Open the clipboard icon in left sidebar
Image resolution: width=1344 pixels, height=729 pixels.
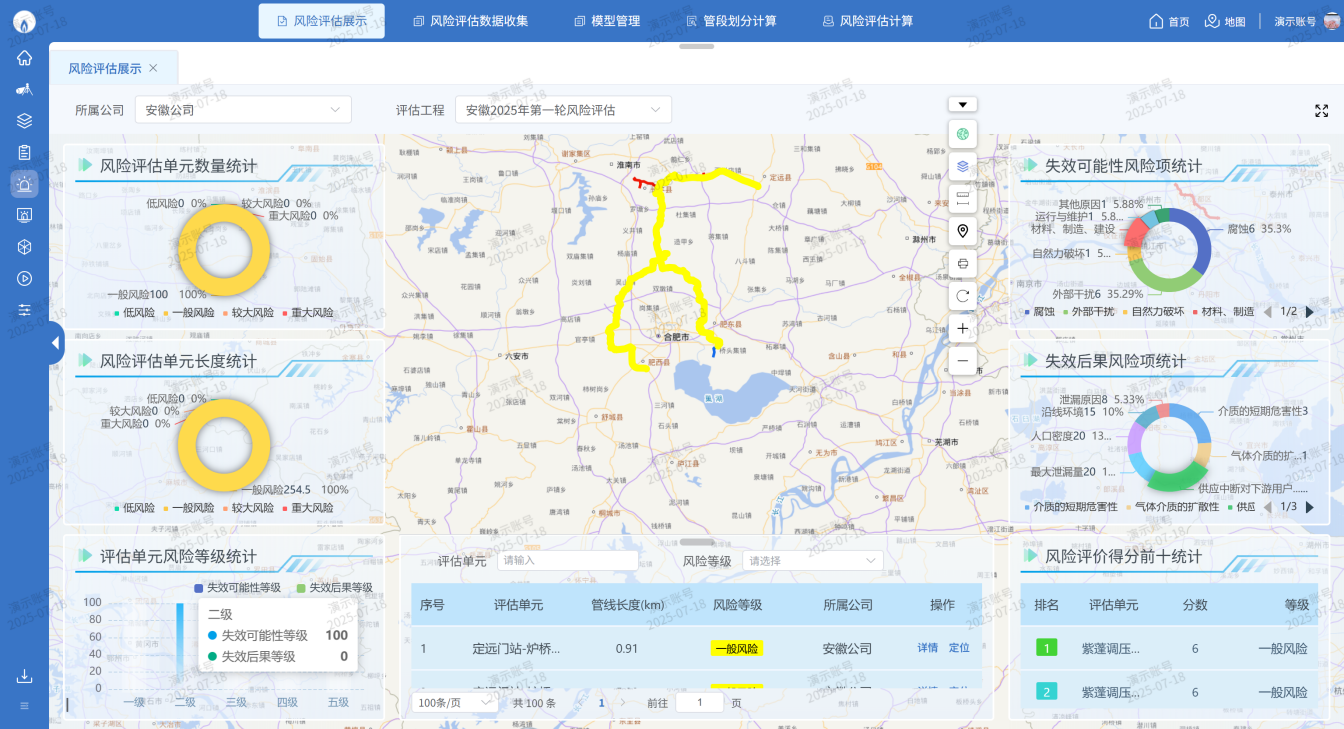click(24, 152)
